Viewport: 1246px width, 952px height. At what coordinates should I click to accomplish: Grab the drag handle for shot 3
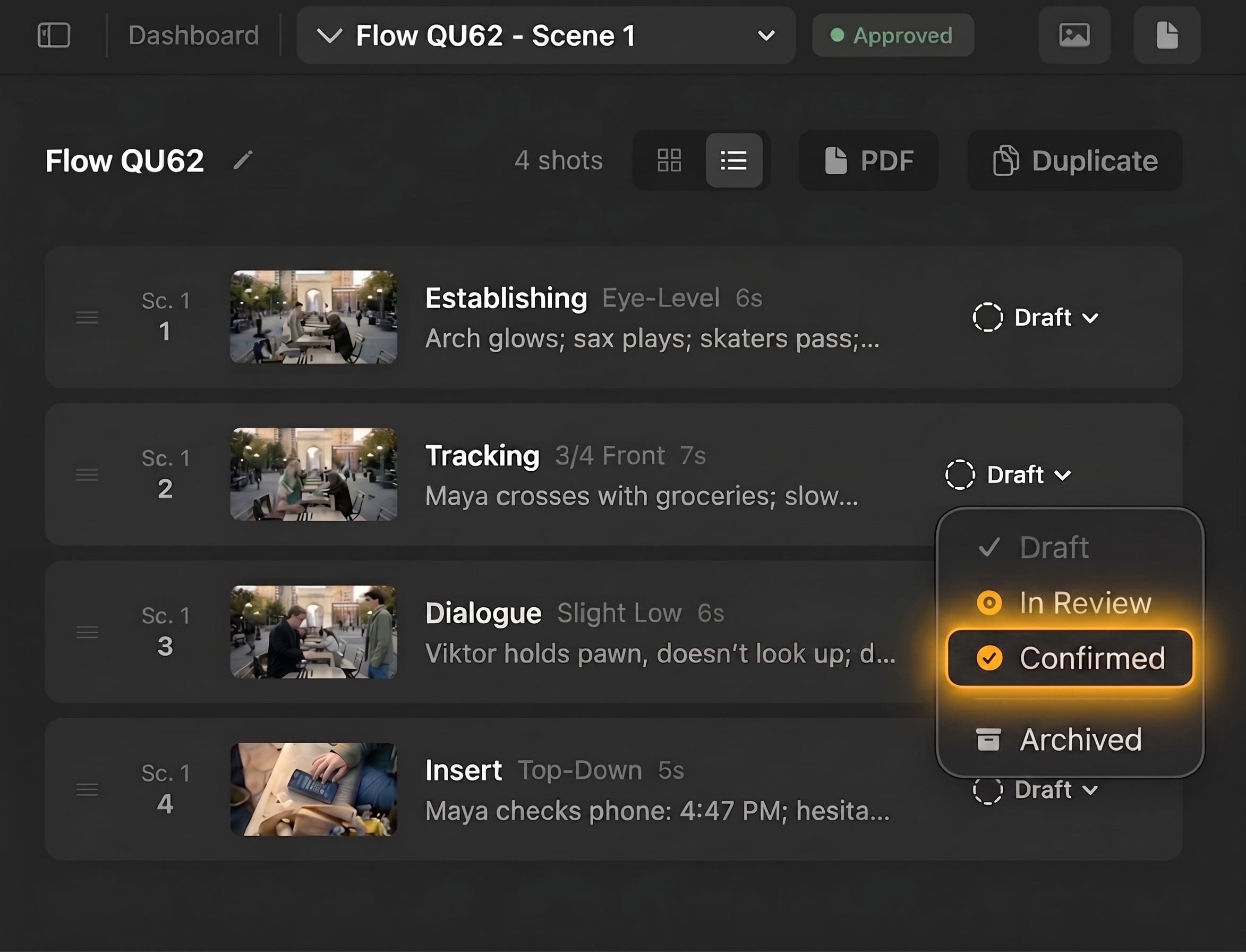tap(87, 632)
